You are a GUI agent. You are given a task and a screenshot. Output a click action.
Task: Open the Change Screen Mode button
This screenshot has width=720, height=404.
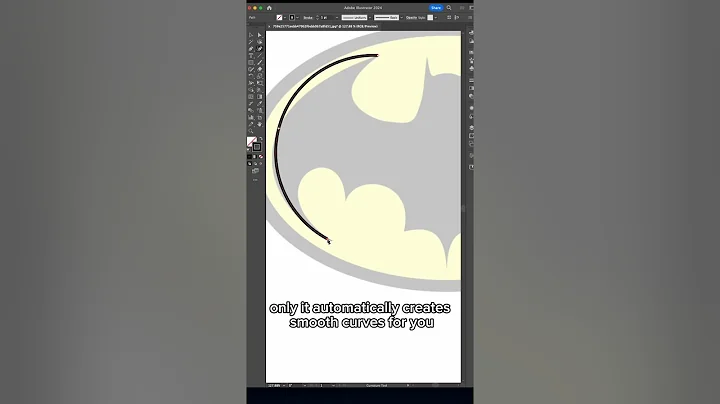coord(255,170)
